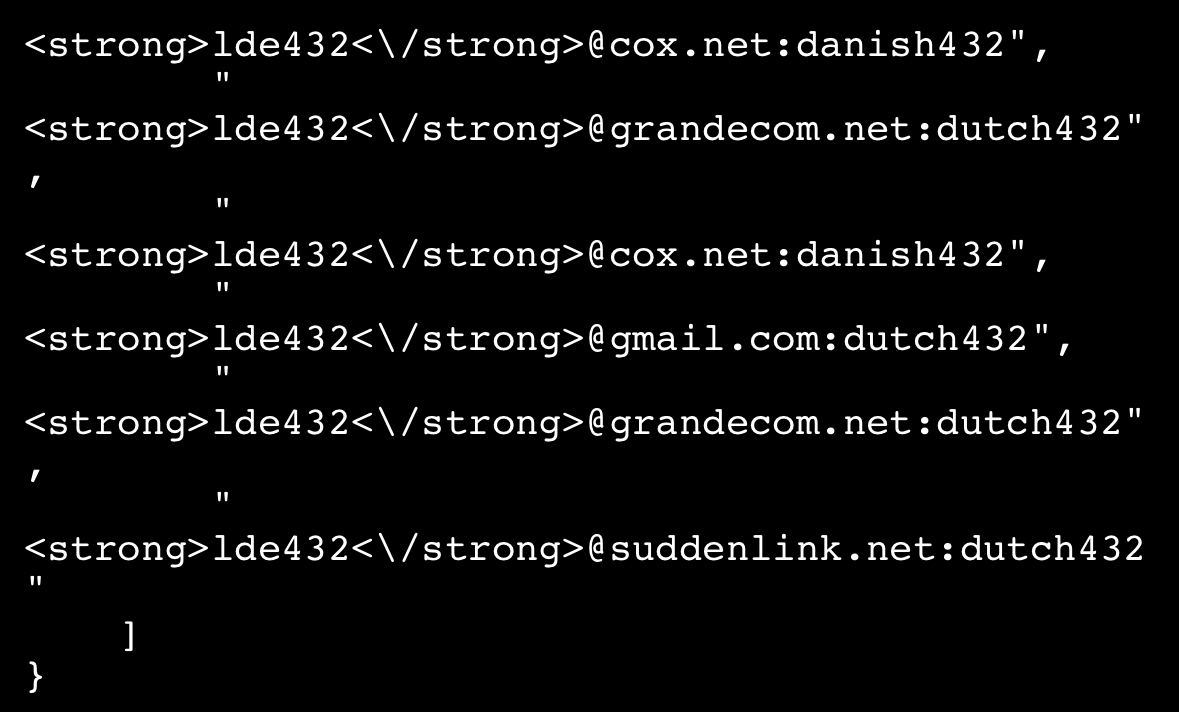Click the closing strong tag on suddenlink line
The height and width of the screenshot is (712, 1179).
pos(468,548)
